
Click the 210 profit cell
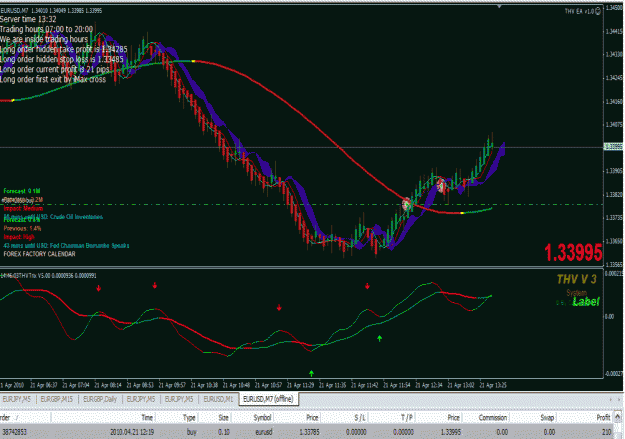click(606, 432)
